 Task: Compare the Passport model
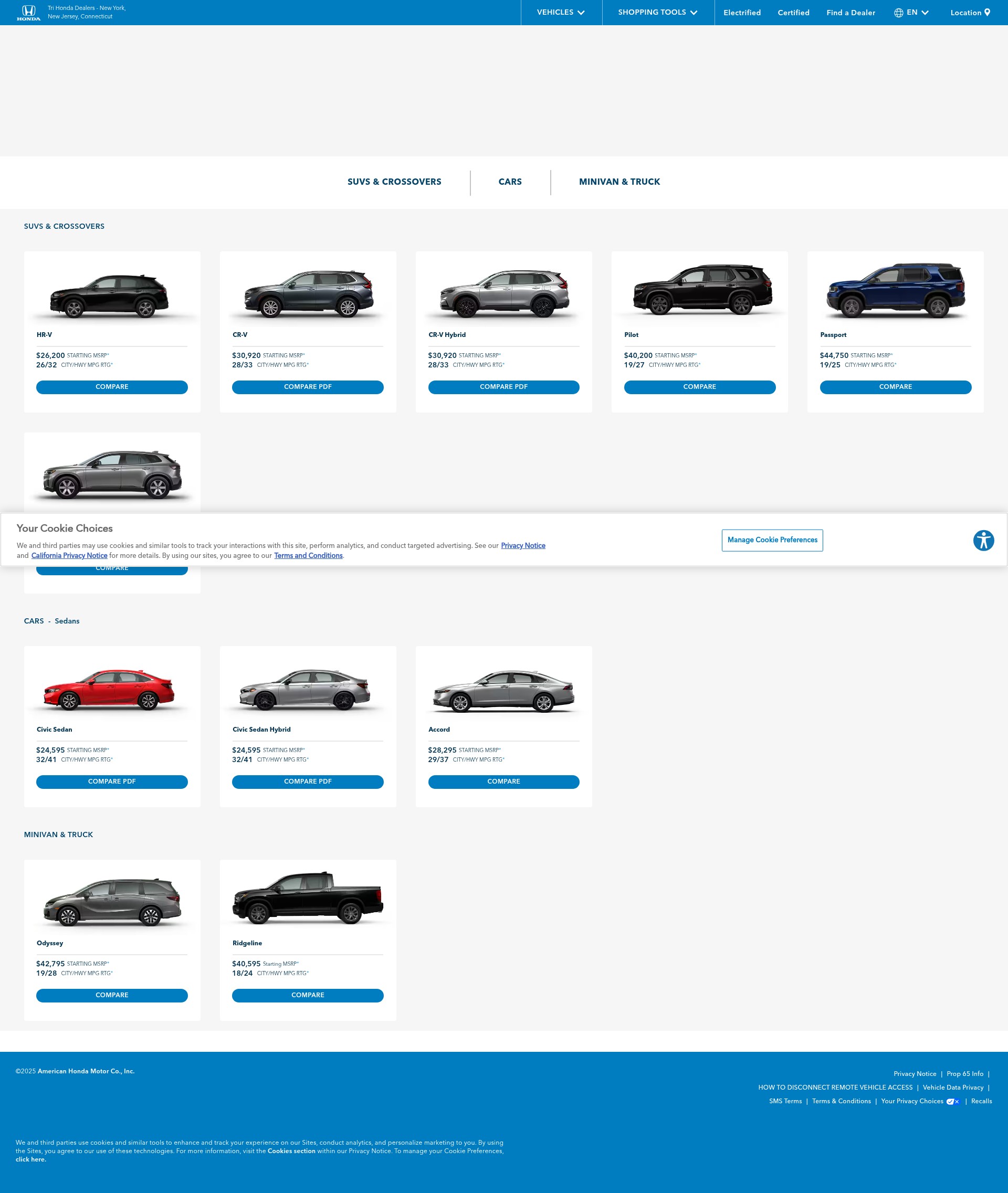tap(896, 387)
